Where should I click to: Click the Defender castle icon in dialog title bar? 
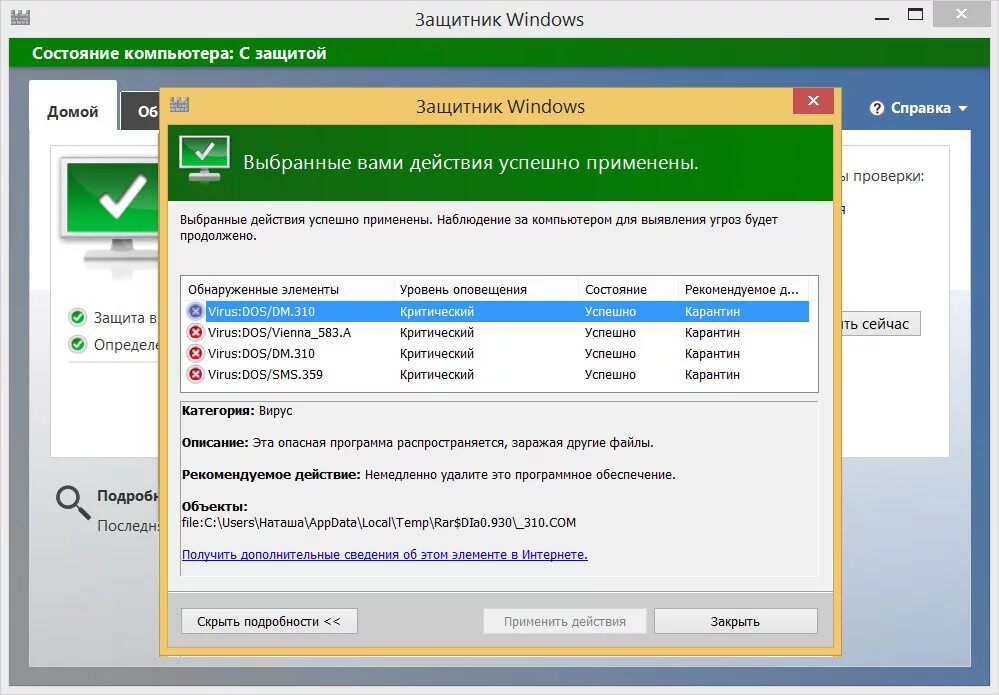(x=180, y=104)
